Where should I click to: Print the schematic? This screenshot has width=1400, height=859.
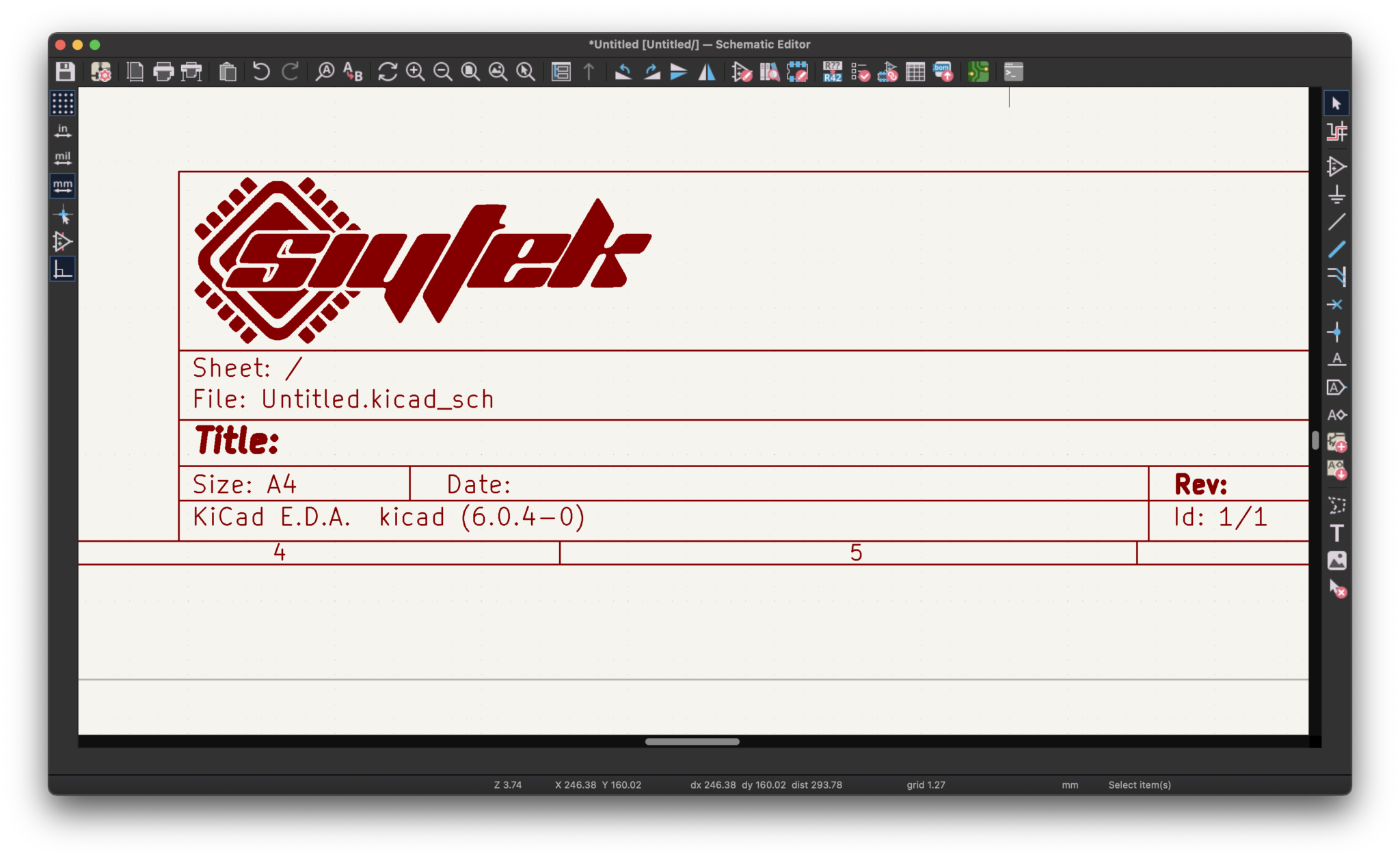[x=163, y=71]
